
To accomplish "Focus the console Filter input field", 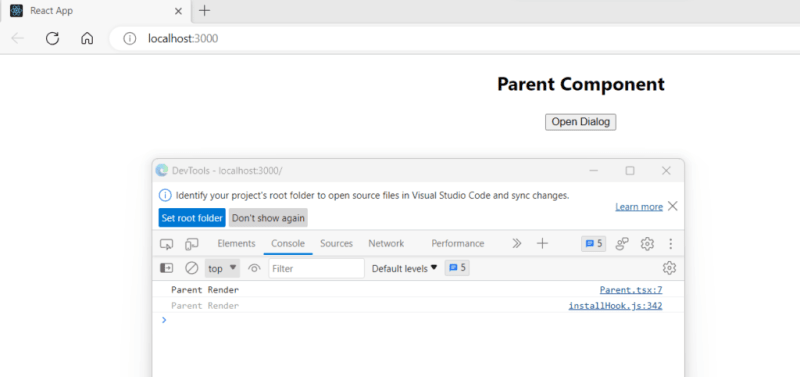I will pyautogui.click(x=316, y=268).
